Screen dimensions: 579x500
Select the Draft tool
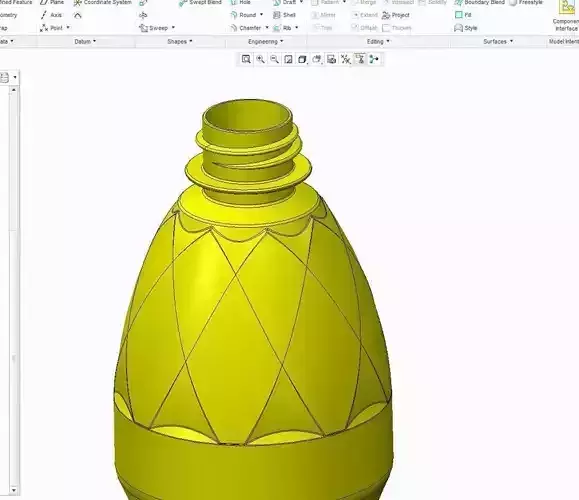coord(284,2)
